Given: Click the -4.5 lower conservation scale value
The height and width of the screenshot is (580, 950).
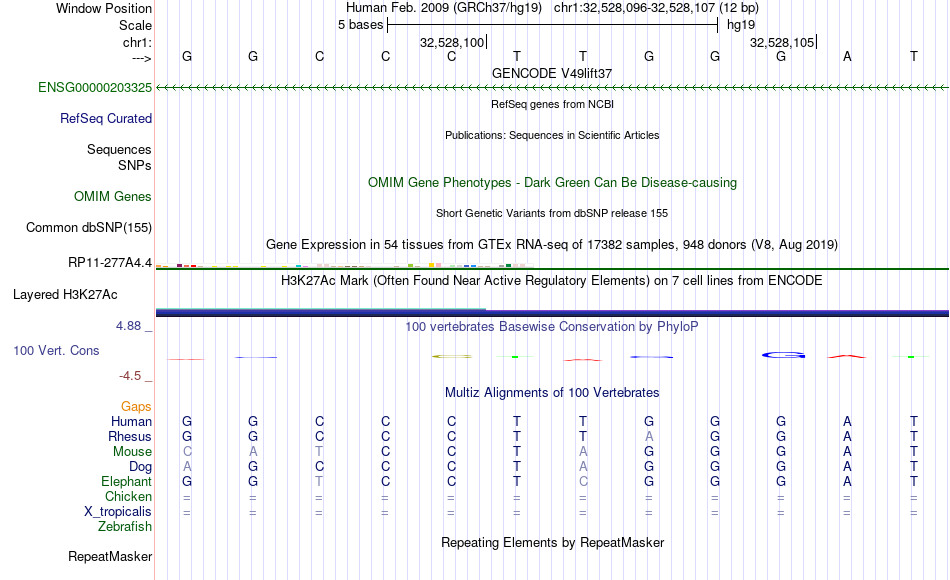Looking at the screenshot, I should [130, 376].
